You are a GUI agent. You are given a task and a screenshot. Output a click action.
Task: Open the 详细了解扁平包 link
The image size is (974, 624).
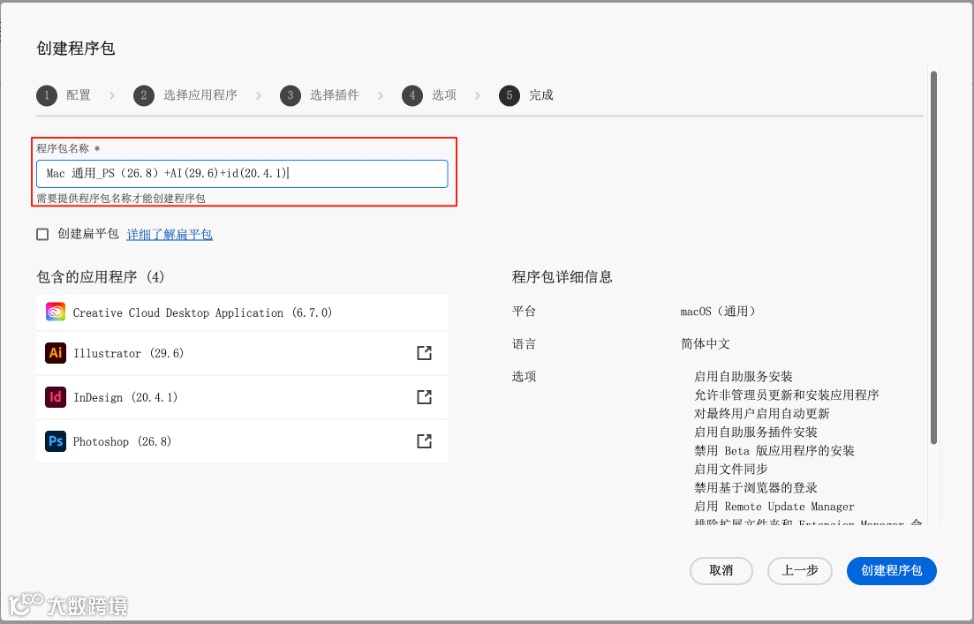point(170,234)
